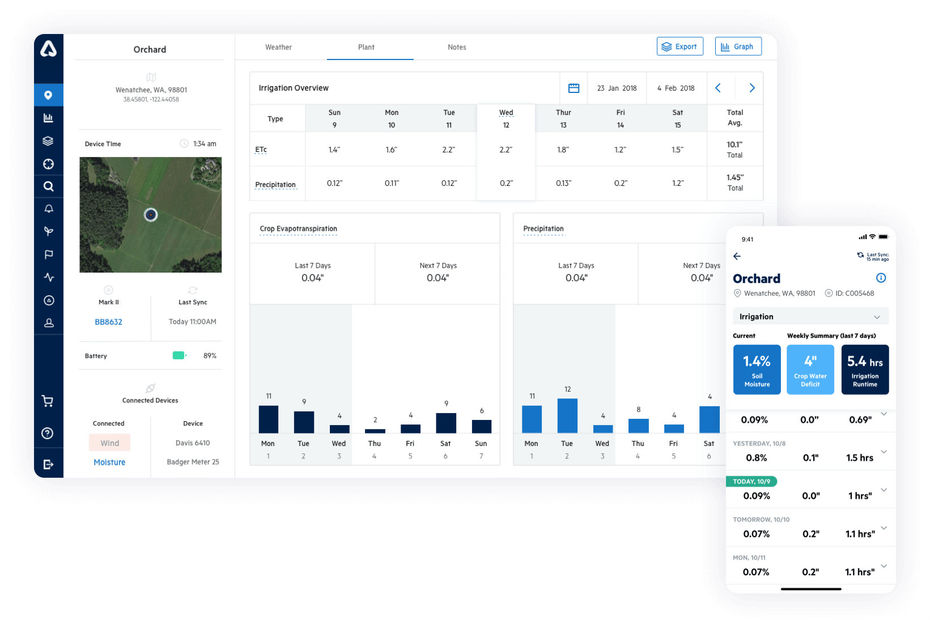Open the BB8632 device link
The image size is (930, 620).
109,322
